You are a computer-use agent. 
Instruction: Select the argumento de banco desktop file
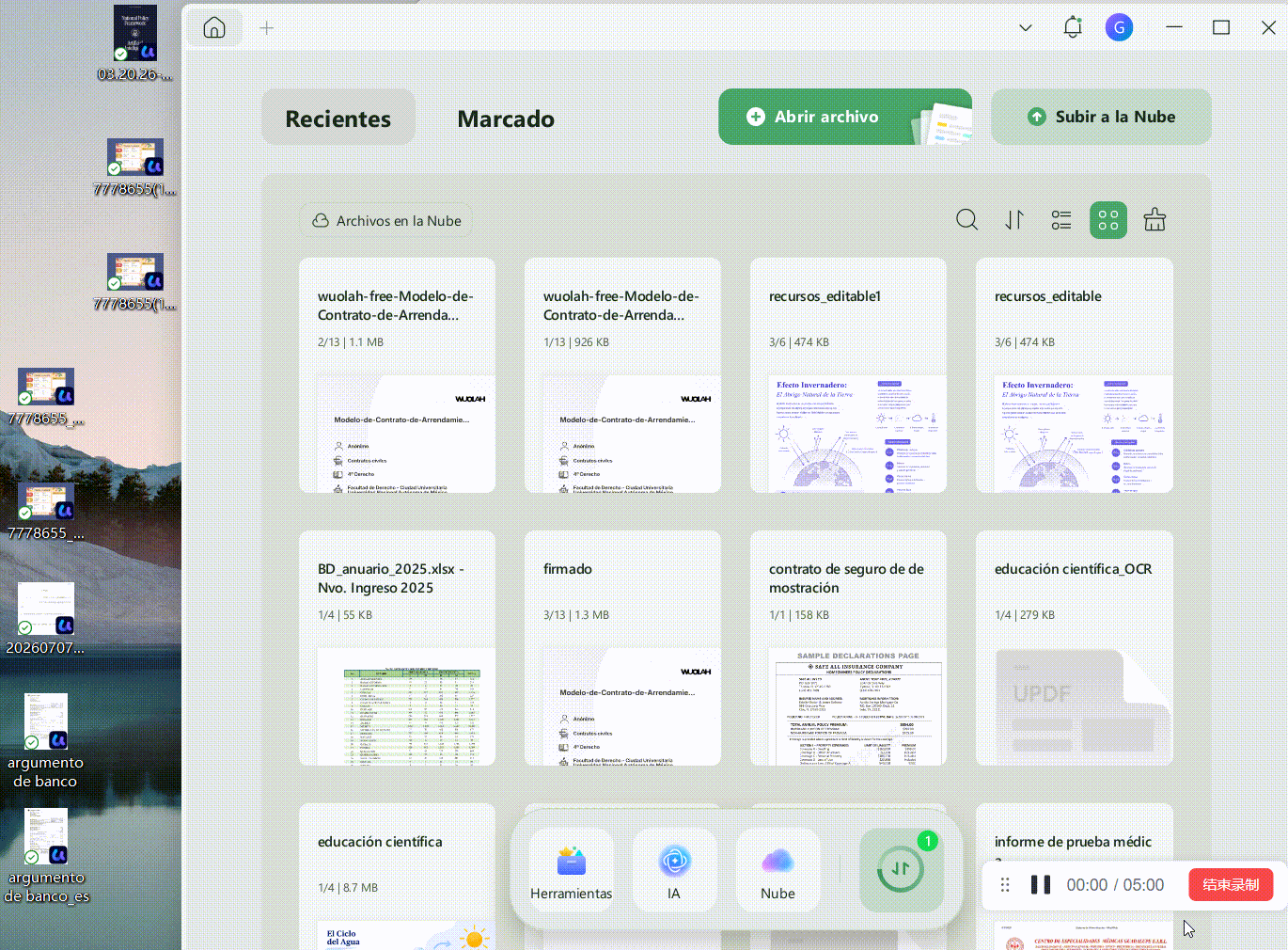pyautogui.click(x=45, y=741)
